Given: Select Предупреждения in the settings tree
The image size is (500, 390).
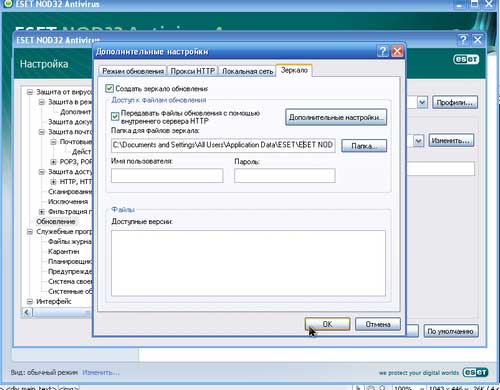Looking at the screenshot, I should tap(70, 271).
